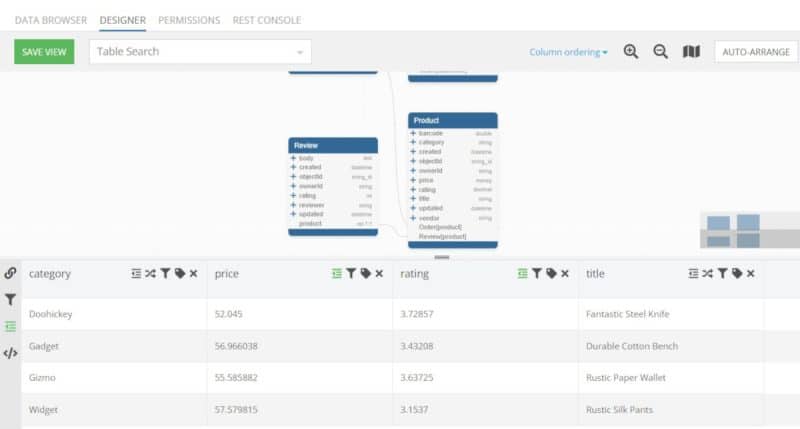Open the REST Console tab
800x429 pixels.
[266, 20]
